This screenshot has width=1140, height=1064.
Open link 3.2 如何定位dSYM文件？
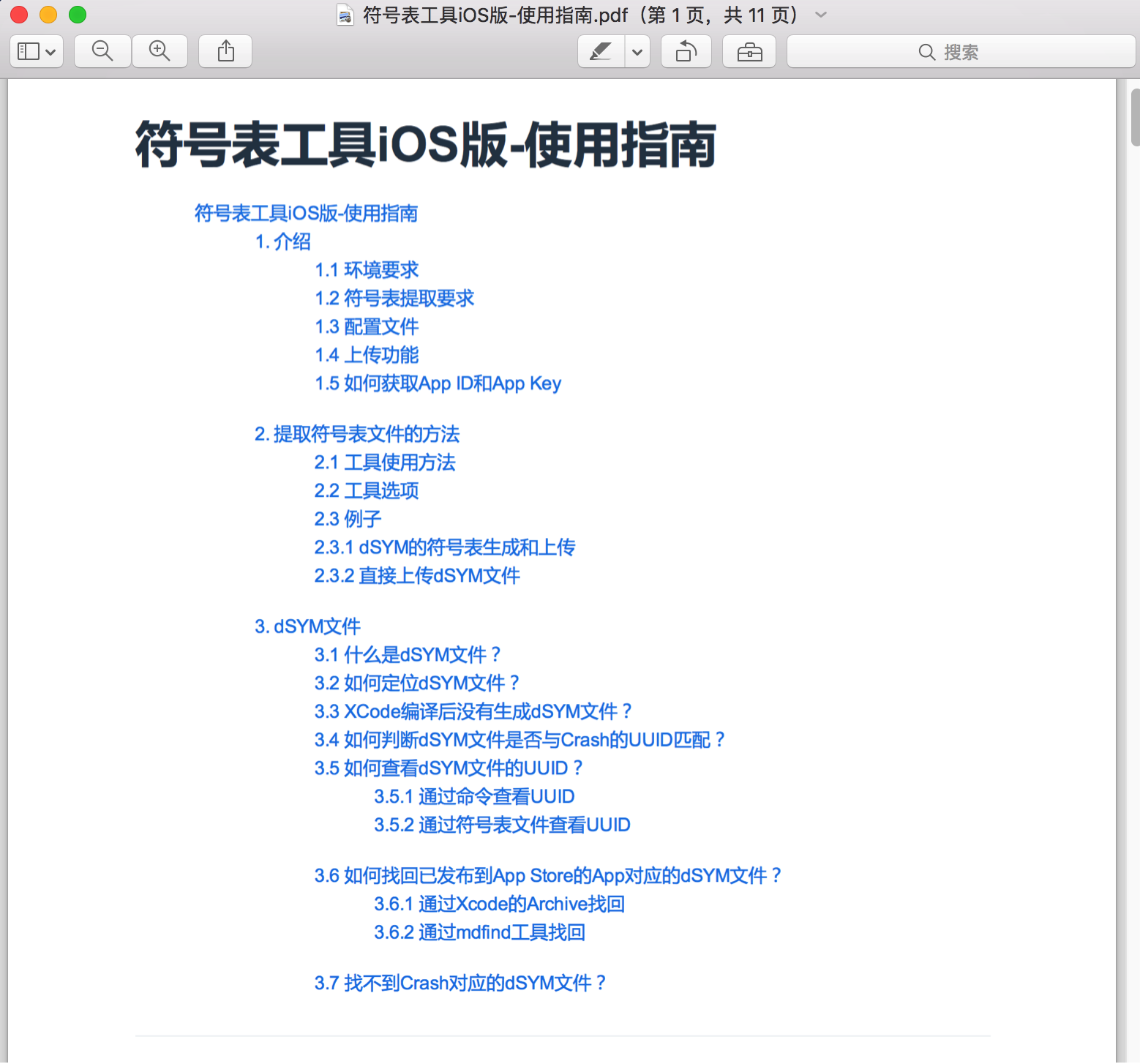(x=417, y=683)
